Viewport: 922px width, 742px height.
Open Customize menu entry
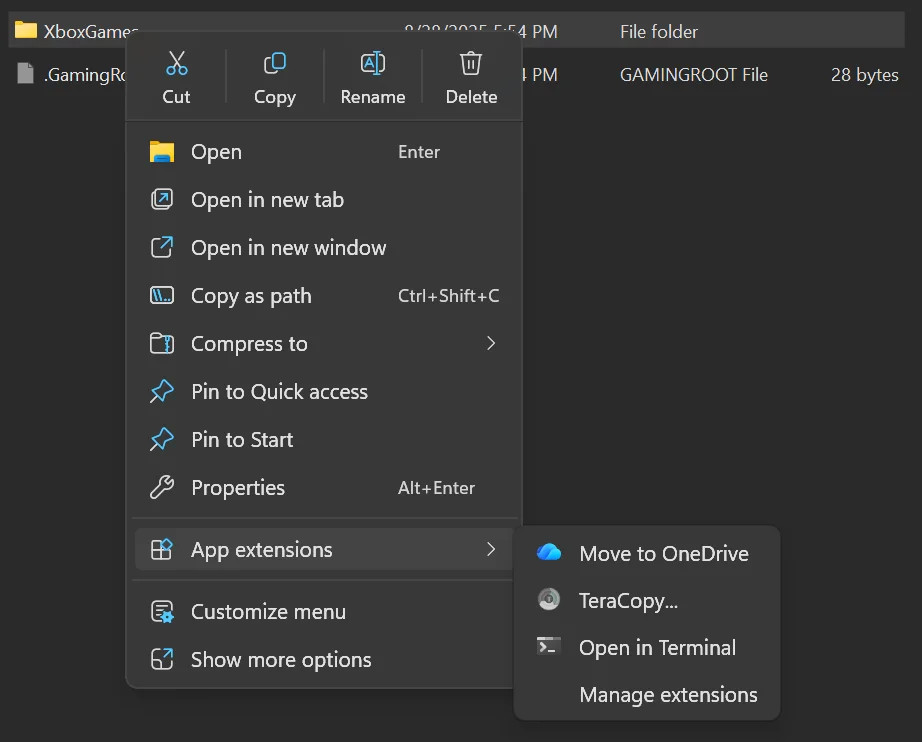tap(324, 611)
